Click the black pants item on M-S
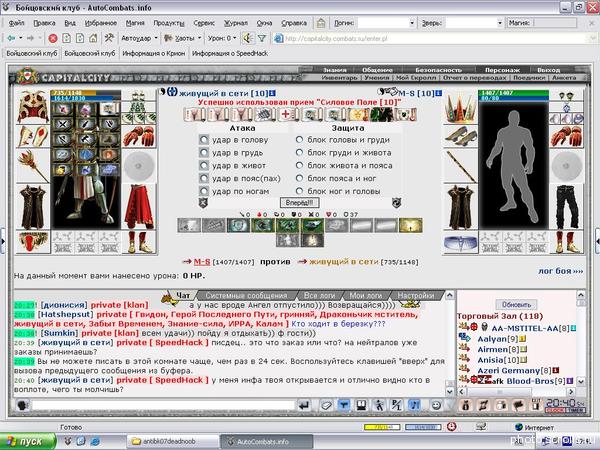600x450 pixels. click(x=567, y=207)
